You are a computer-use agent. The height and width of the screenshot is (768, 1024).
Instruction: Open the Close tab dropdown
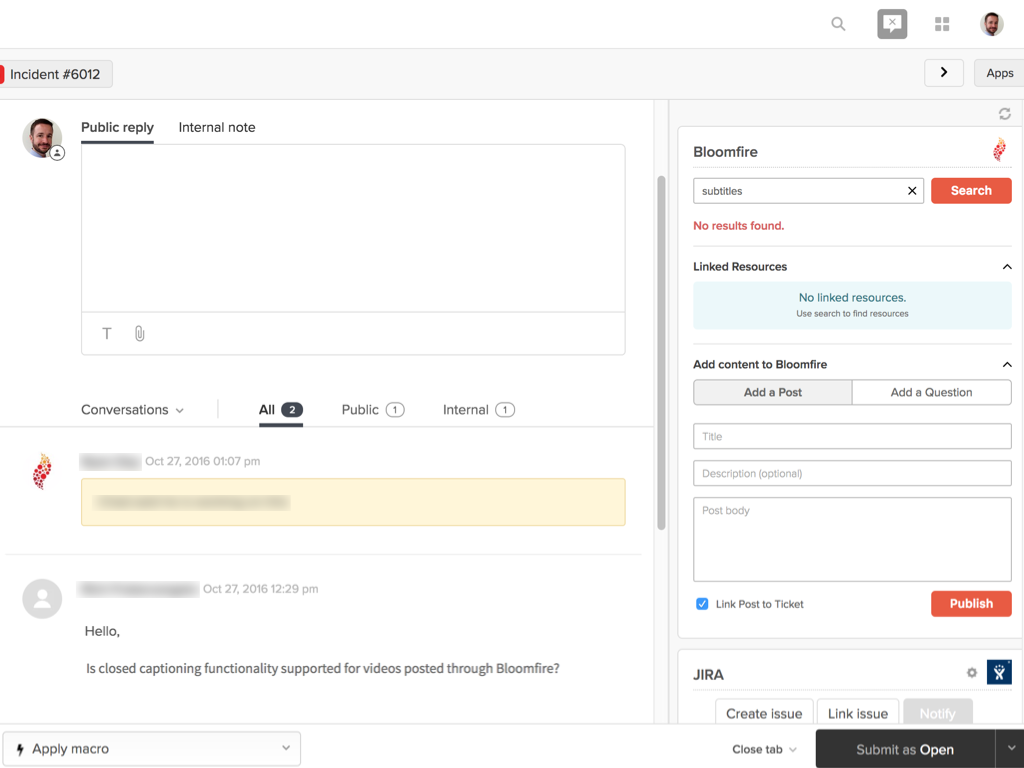tap(763, 748)
